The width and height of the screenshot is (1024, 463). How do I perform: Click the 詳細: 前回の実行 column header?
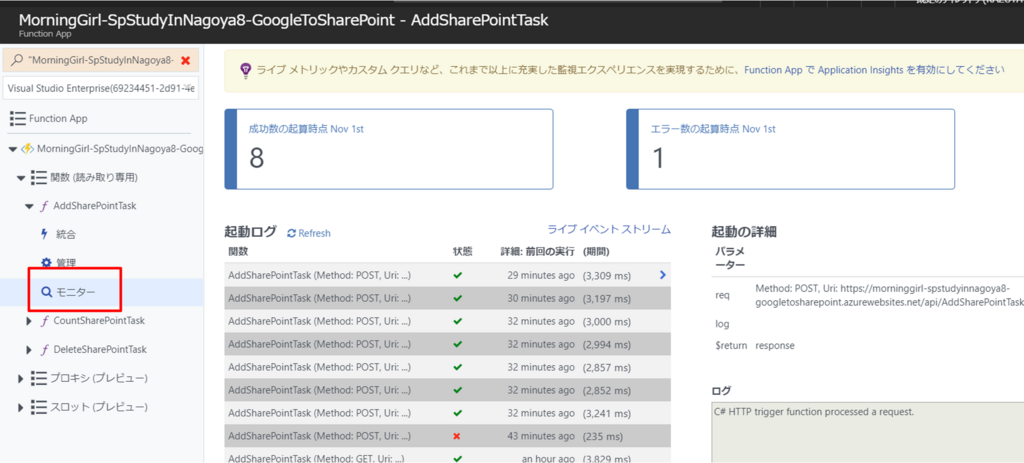point(537,251)
